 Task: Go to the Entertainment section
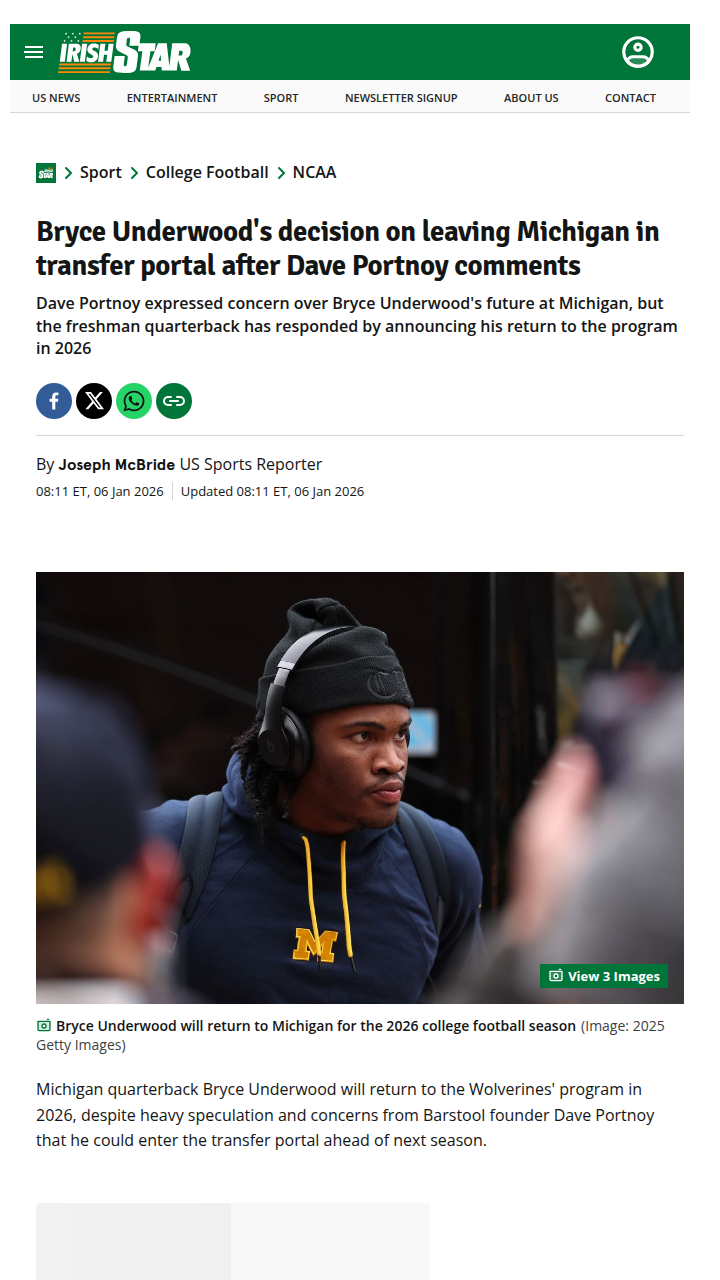[172, 98]
